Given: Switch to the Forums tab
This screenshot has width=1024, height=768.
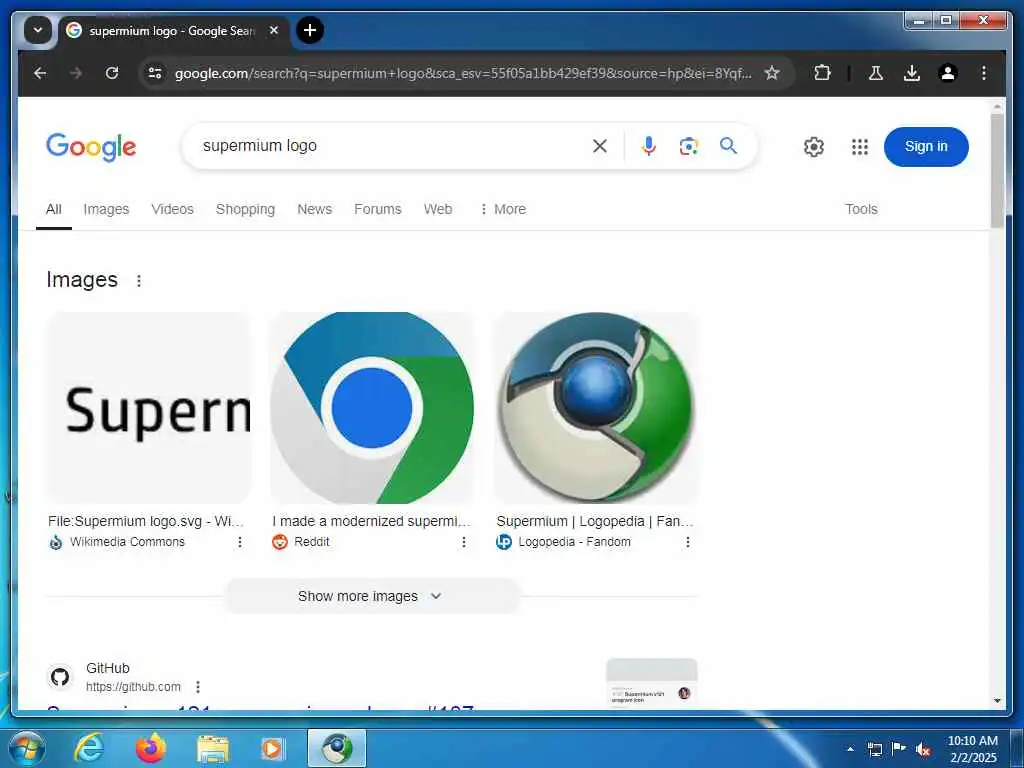Looking at the screenshot, I should coord(377,209).
